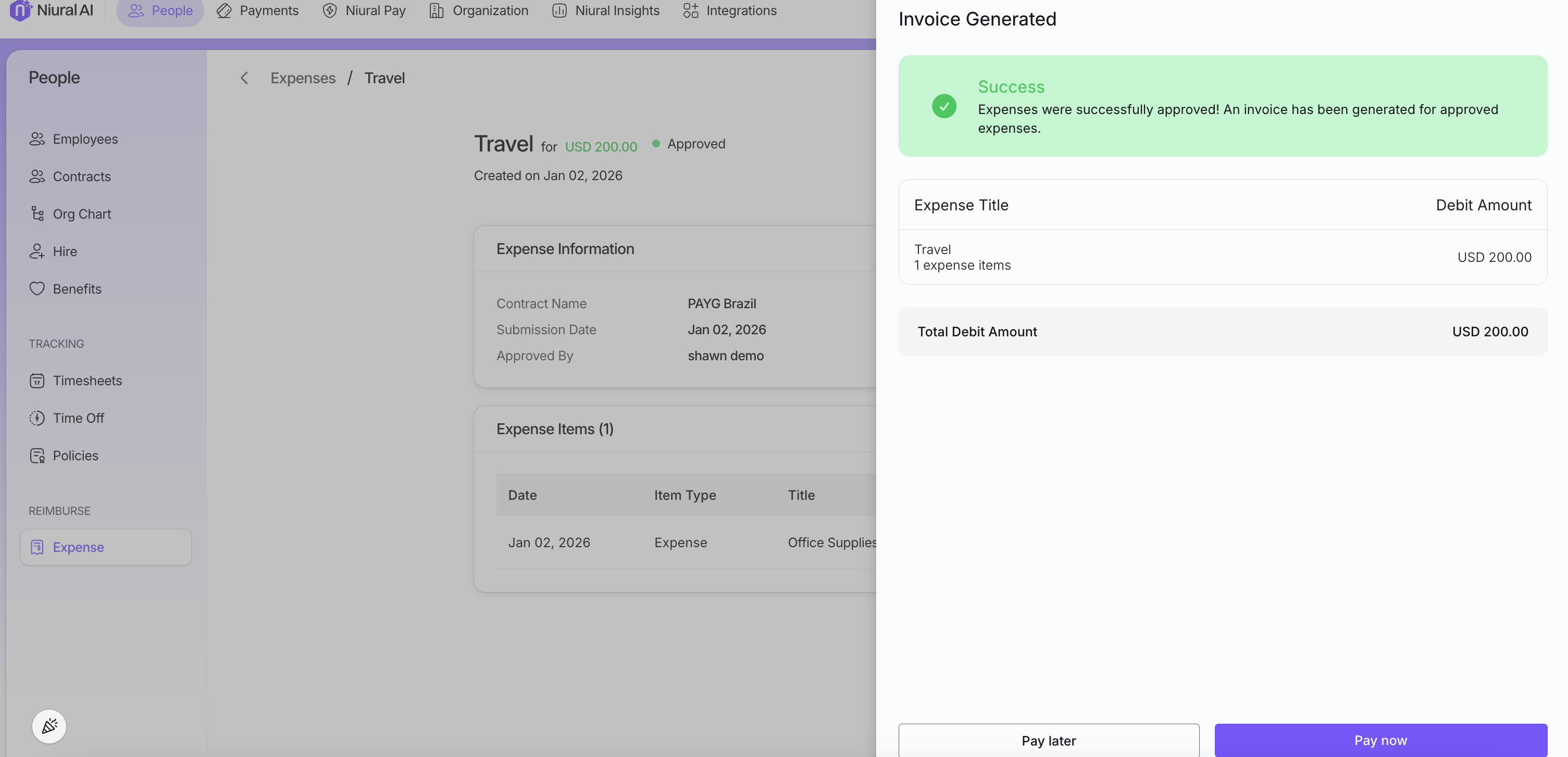This screenshot has height=757, width=1568.
Task: Go back using the left chevron
Action: 244,78
